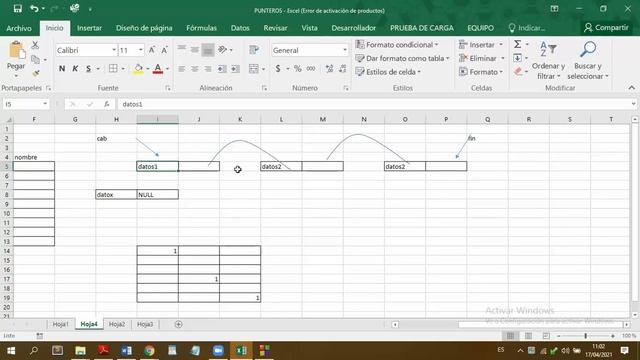640x360 pixels.
Task: Open the General number format dropdown
Action: pyautogui.click(x=345, y=50)
